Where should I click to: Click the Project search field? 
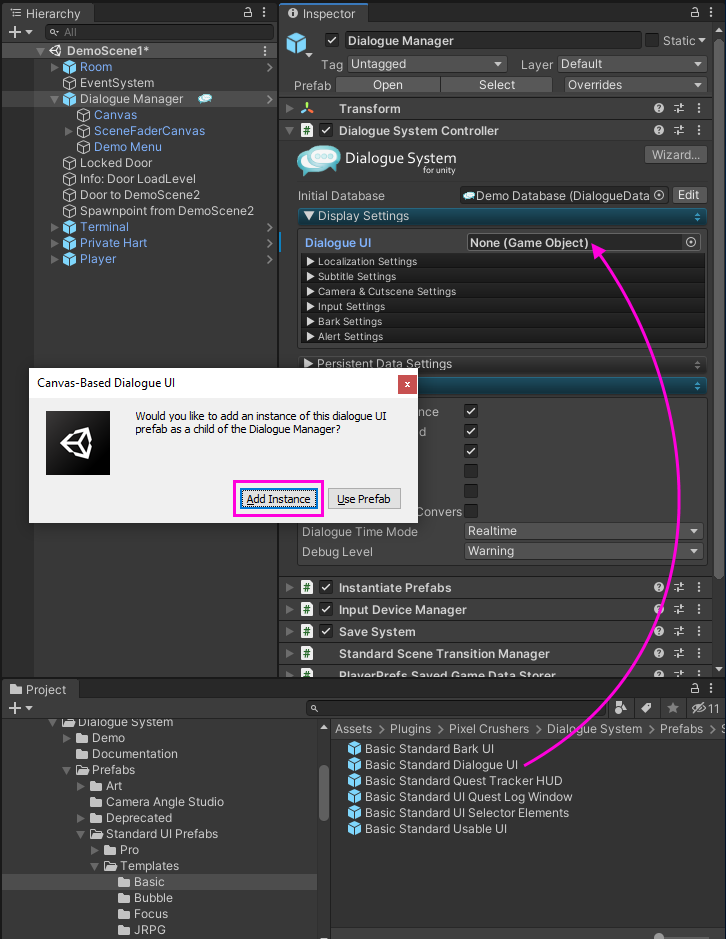pyautogui.click(x=456, y=708)
